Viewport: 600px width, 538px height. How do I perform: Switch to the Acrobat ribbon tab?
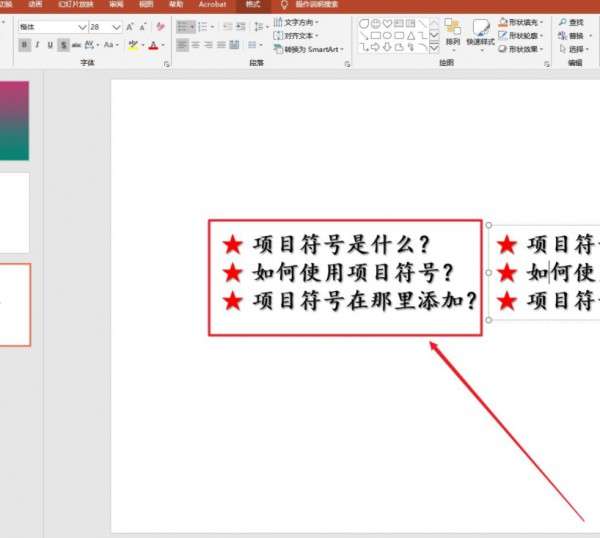212,5
